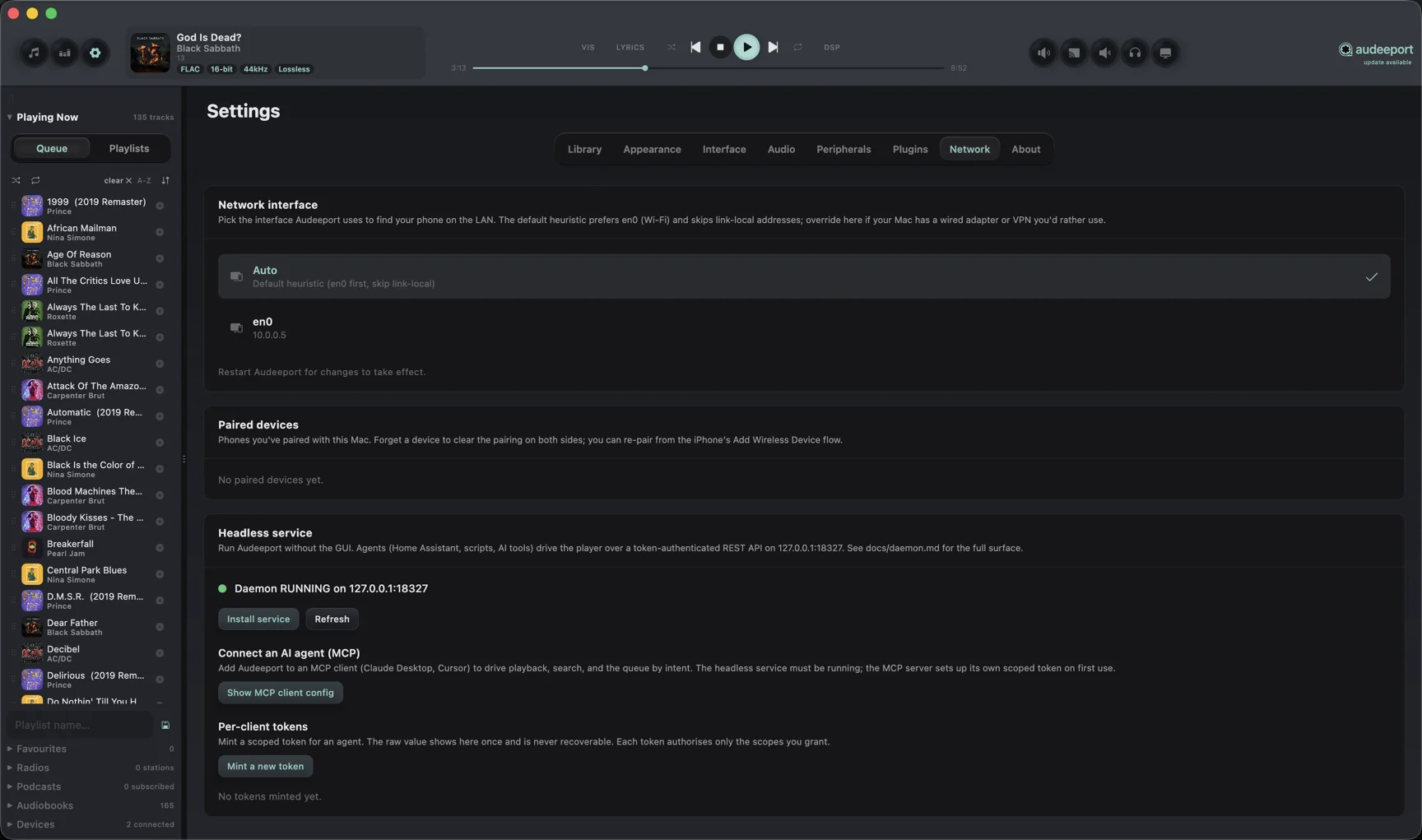The image size is (1422, 840).
Task: Click the Install service button
Action: point(258,619)
